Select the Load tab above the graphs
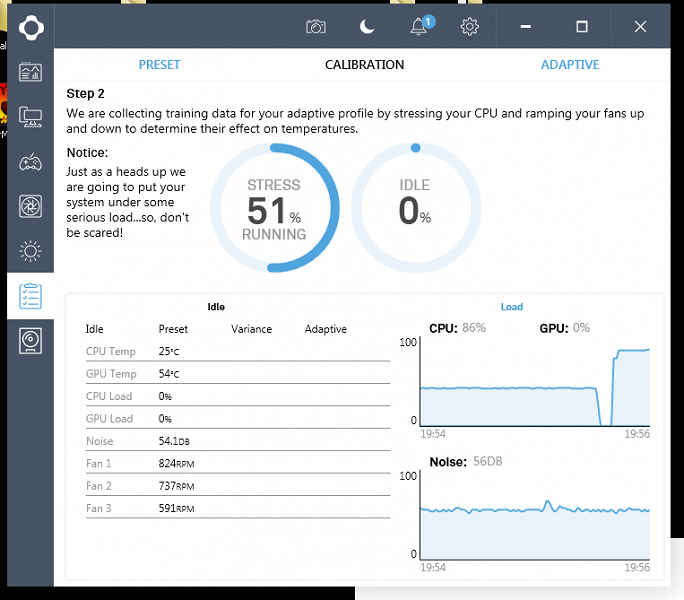The width and height of the screenshot is (684, 600). click(x=512, y=307)
